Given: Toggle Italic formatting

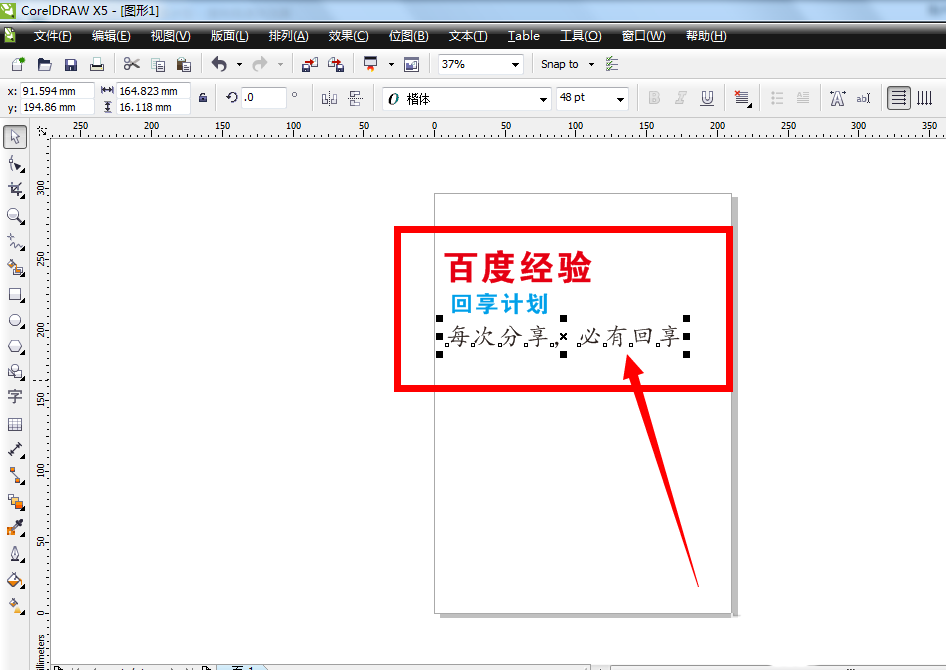Looking at the screenshot, I should [681, 98].
